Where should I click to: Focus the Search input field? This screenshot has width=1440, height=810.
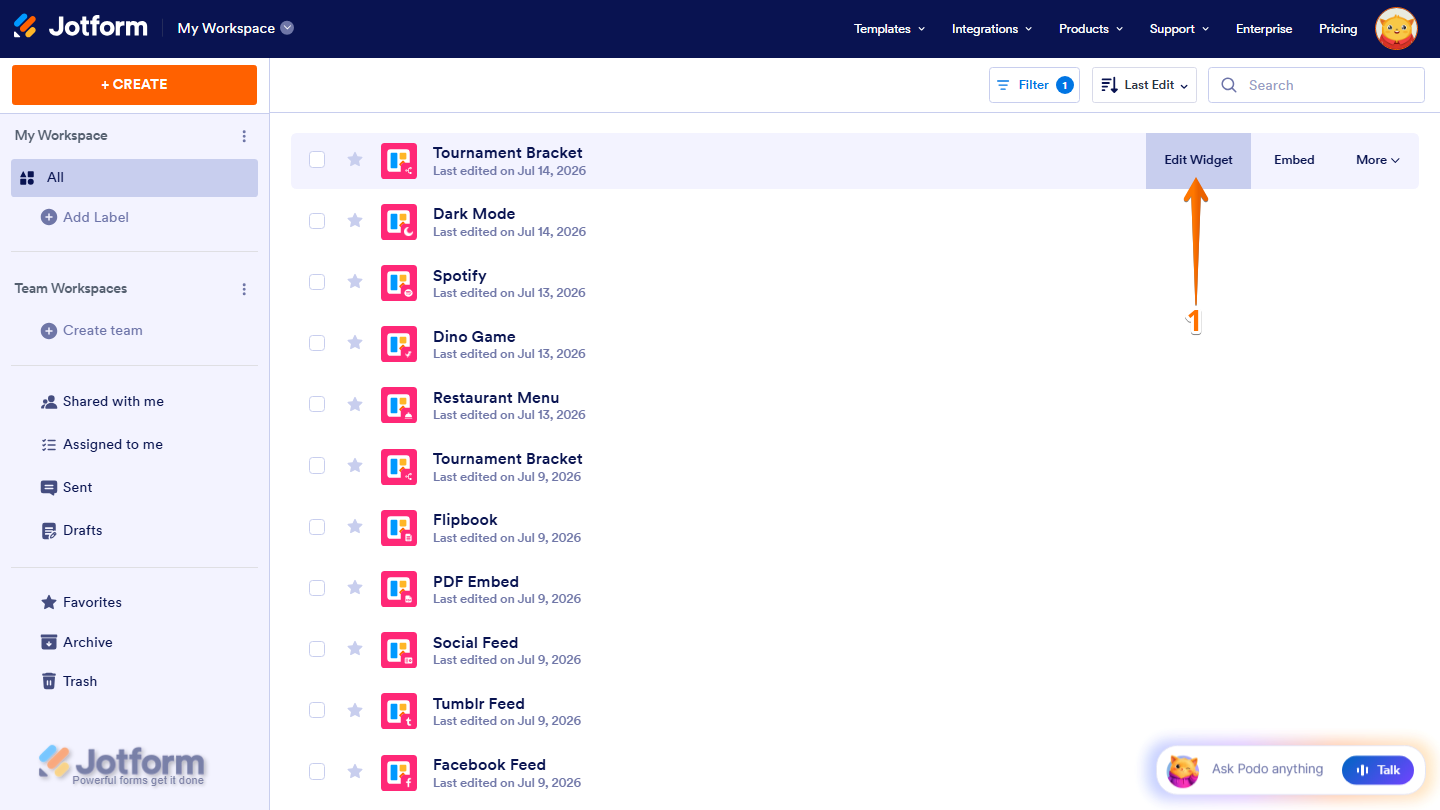coord(1316,85)
